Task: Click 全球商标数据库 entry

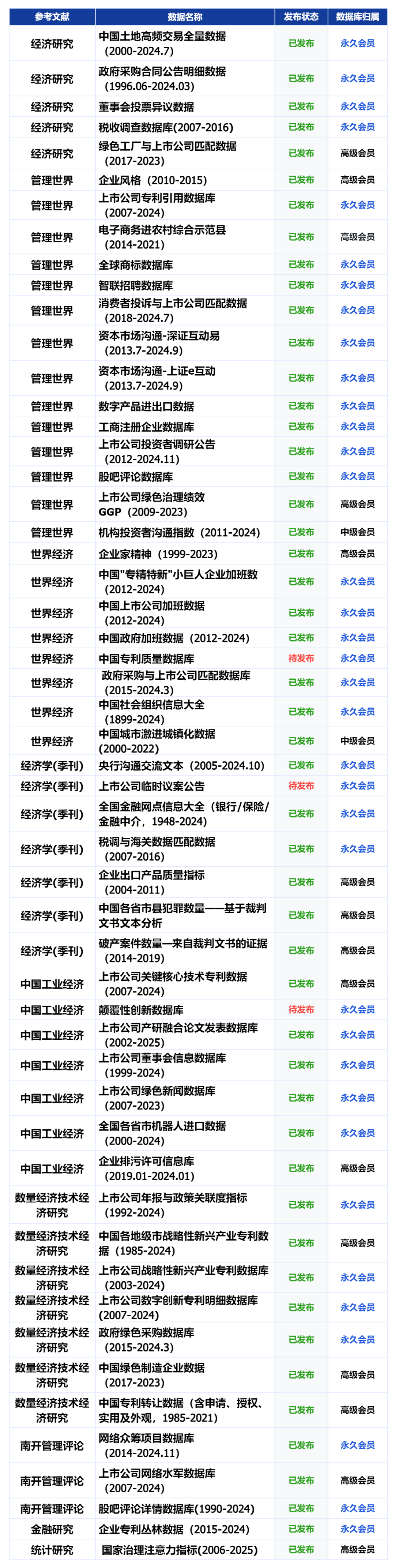Action: point(136,265)
